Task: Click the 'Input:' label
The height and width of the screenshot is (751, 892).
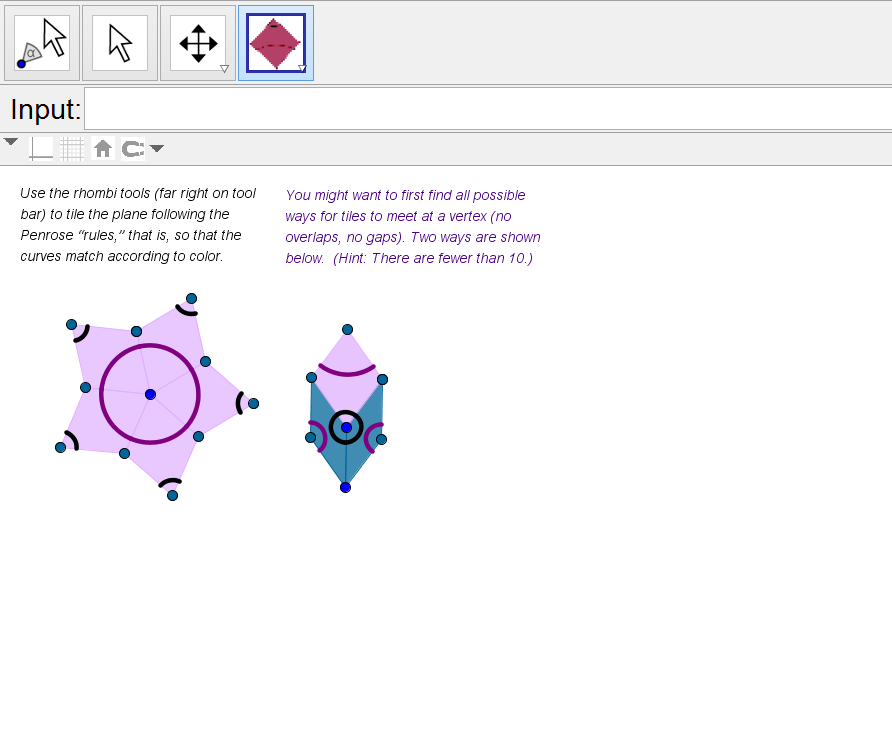Action: tap(46, 109)
